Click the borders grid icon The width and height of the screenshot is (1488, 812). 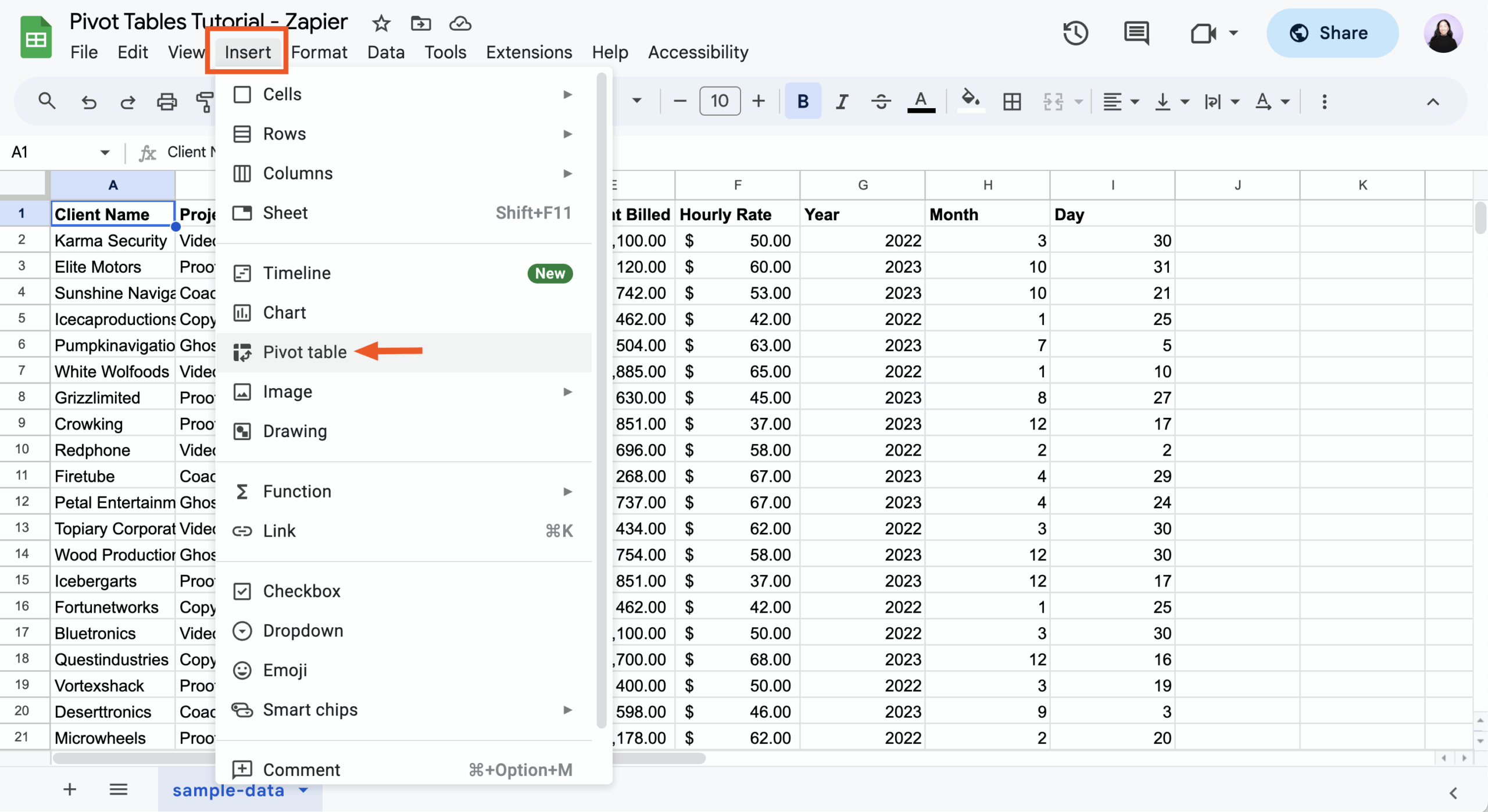point(1012,102)
